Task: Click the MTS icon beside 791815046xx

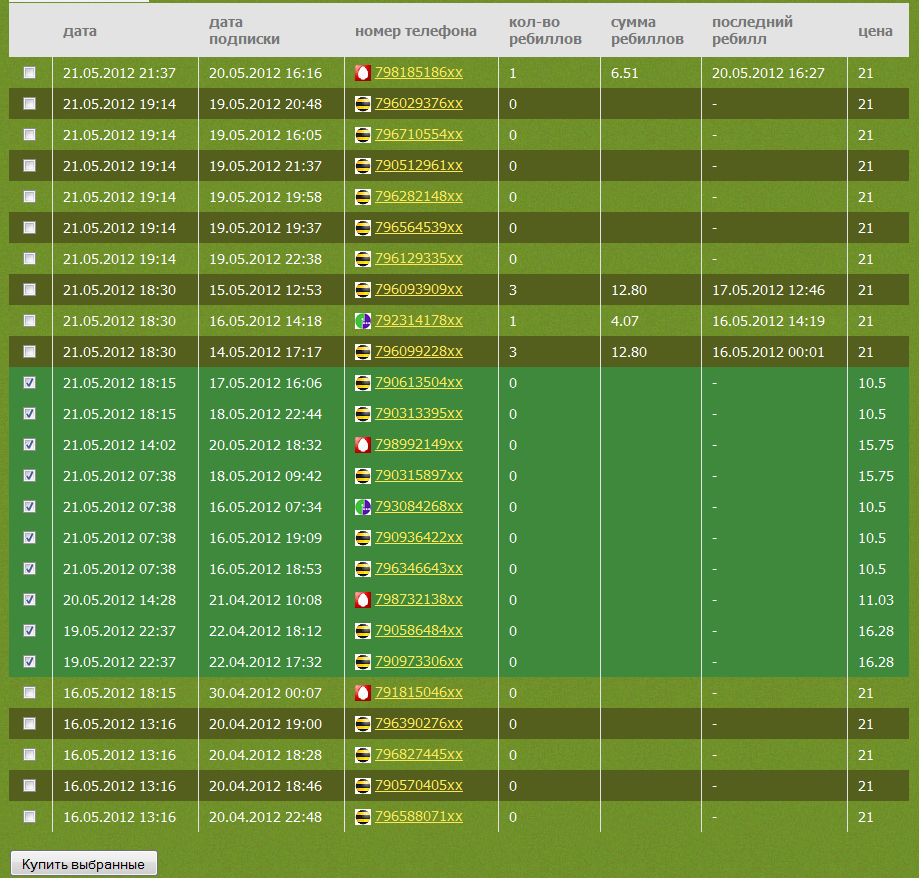Action: (363, 693)
